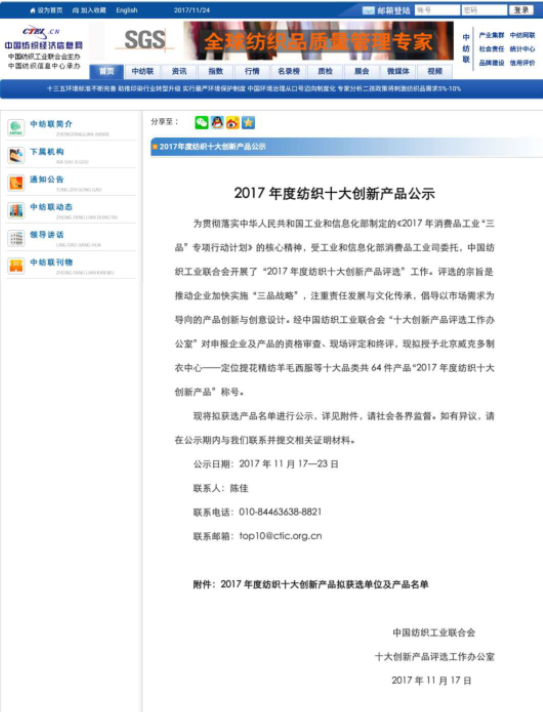Select the 资讯 navigation tab
This screenshot has height=712, width=543.
click(179, 71)
